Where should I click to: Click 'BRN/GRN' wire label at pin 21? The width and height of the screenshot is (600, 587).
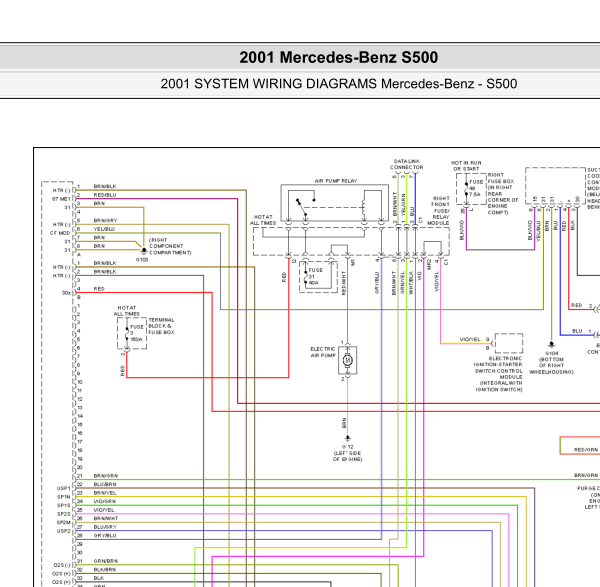click(106, 476)
